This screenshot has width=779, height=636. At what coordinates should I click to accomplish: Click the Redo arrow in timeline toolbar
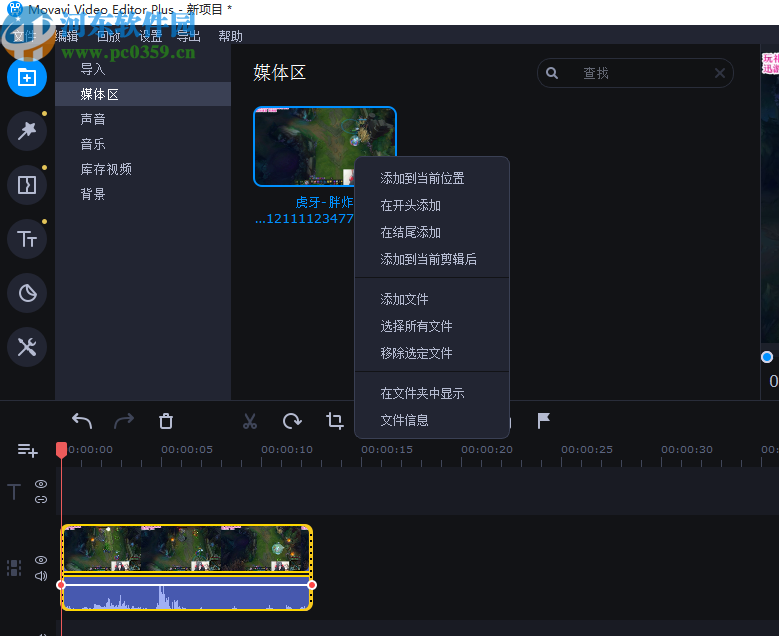click(124, 421)
